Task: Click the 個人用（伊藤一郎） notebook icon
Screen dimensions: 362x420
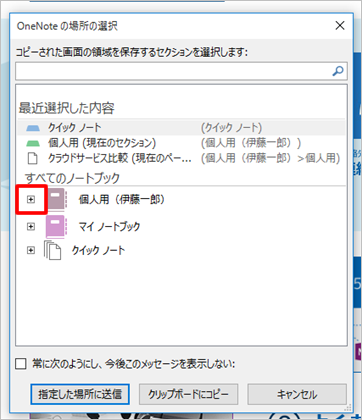Action: 57,199
